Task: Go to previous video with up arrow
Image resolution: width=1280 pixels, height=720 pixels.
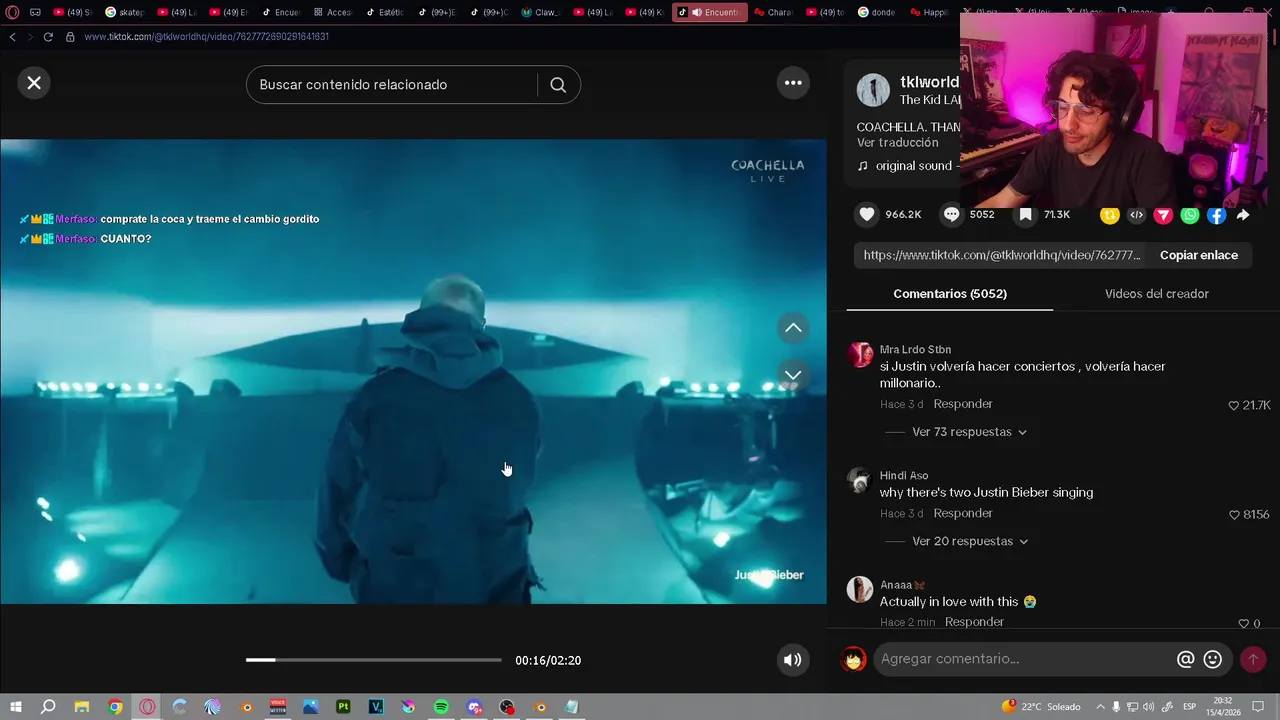Action: point(793,328)
